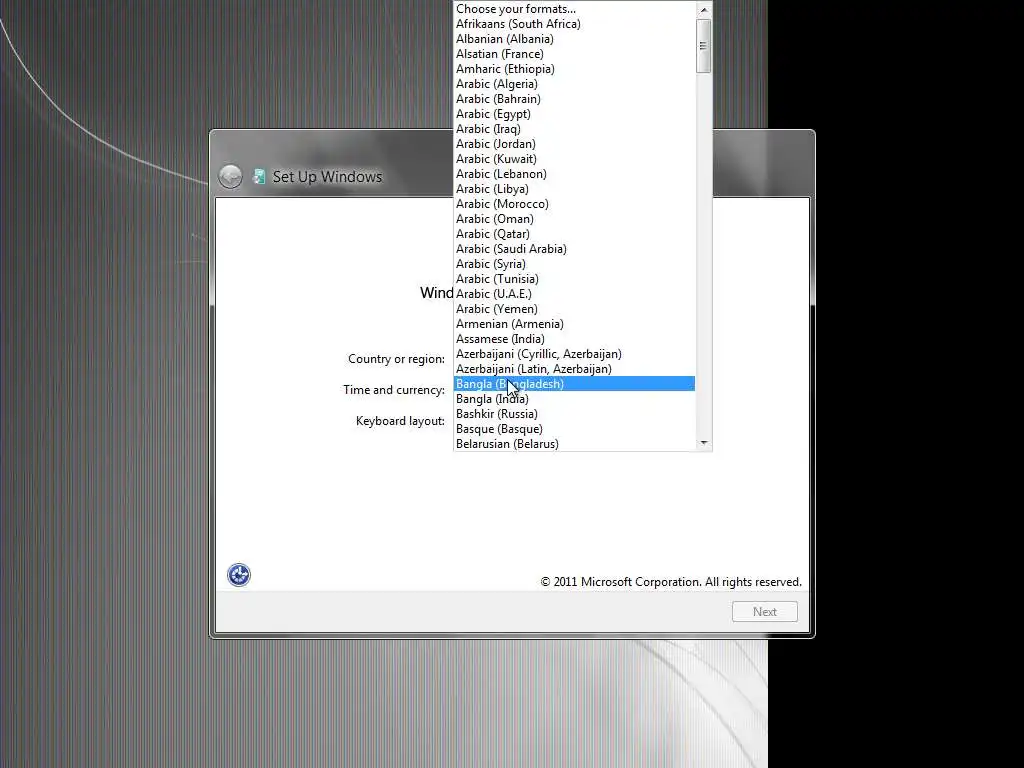Choose Arabic (Bahrain) format
Image resolution: width=1024 pixels, height=768 pixels.
click(574, 99)
